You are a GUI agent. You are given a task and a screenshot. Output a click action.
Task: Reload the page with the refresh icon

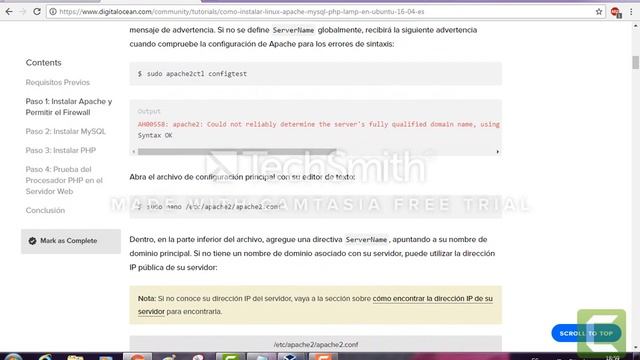click(x=37, y=12)
